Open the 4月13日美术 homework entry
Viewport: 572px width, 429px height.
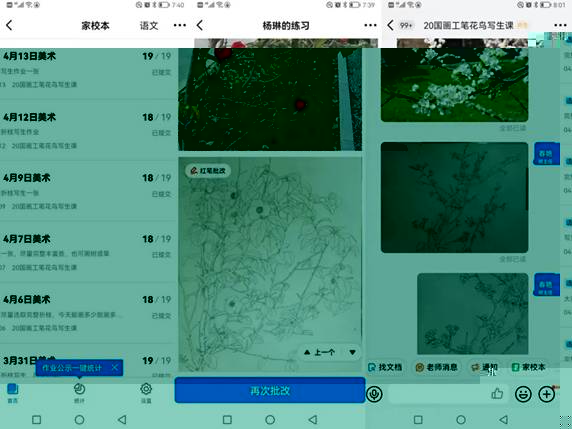coord(87,69)
